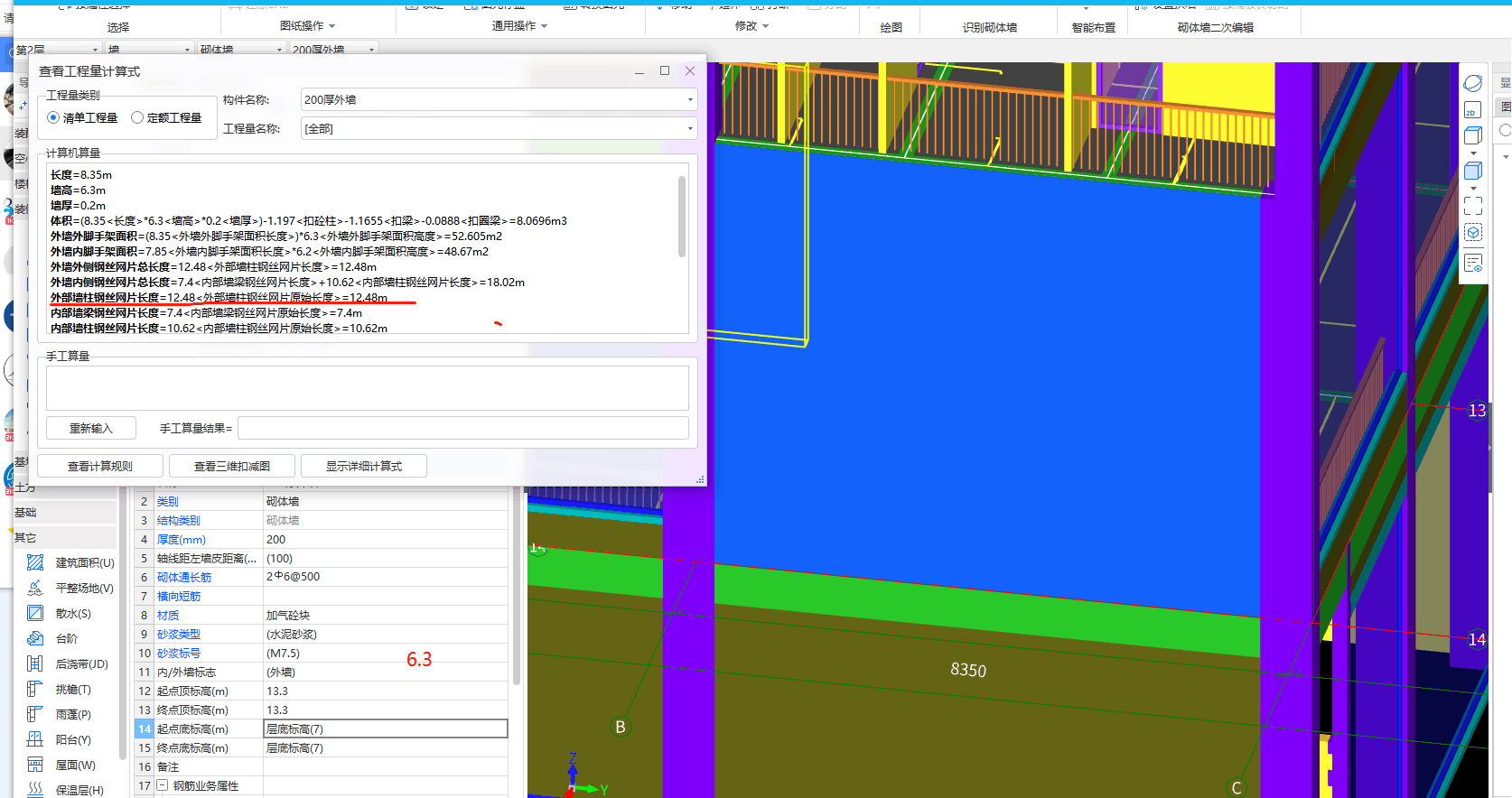
Task: Expand the 图纸操作 ribbon group
Action: (307, 26)
